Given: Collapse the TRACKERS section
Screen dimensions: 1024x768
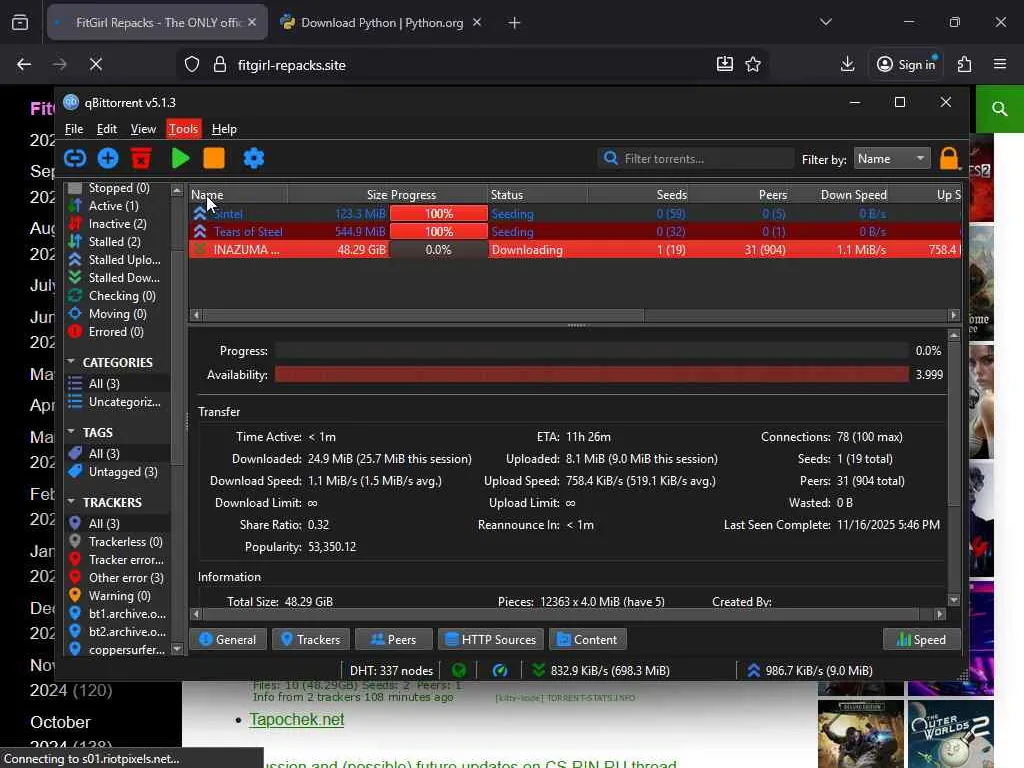Looking at the screenshot, I should point(71,502).
